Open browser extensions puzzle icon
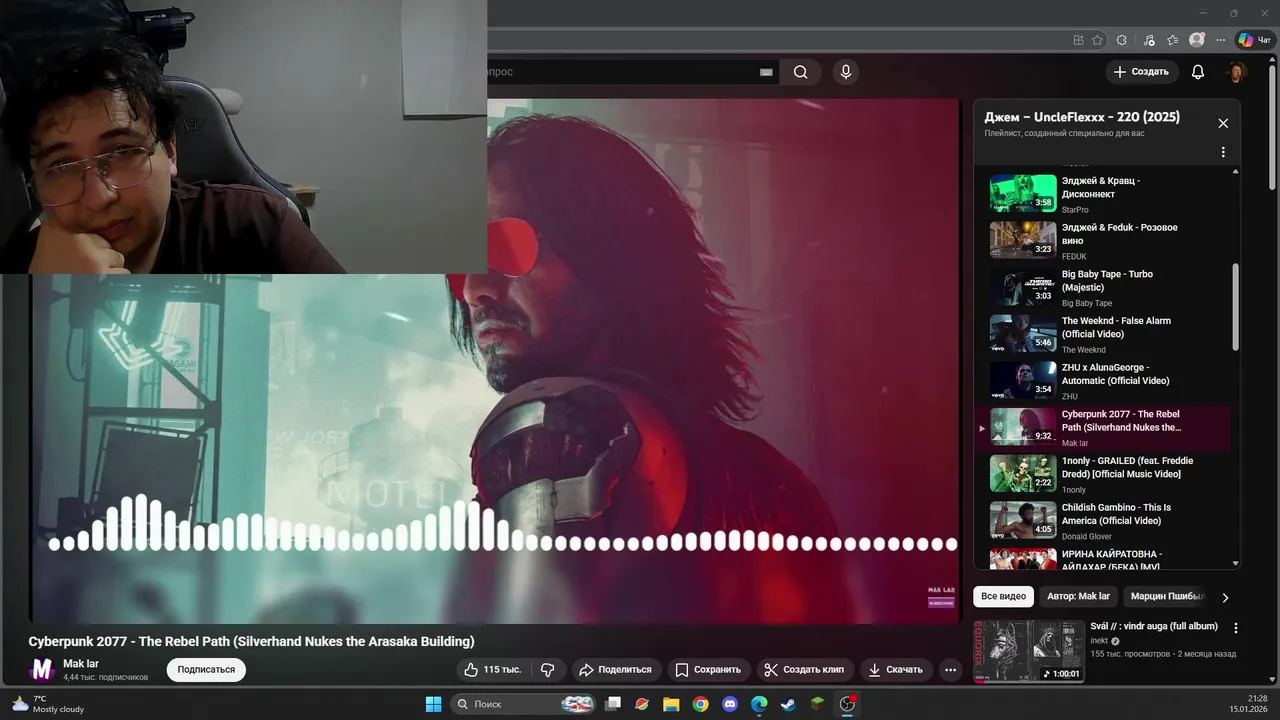This screenshot has height=720, width=1280. 1122,40
